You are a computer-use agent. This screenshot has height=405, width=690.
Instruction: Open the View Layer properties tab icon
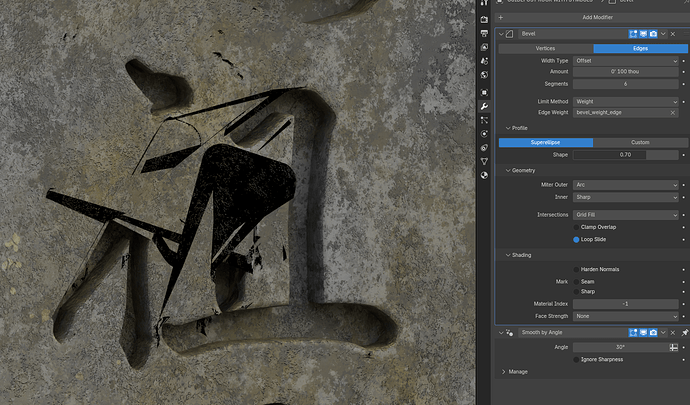(x=484, y=47)
